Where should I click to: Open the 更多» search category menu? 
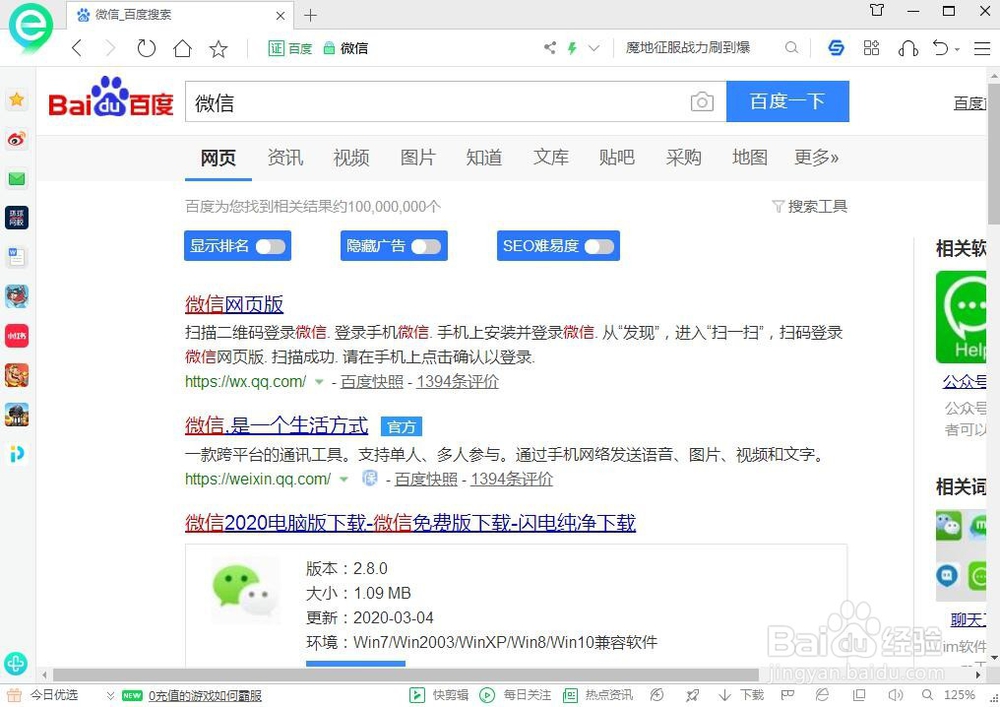(816, 157)
